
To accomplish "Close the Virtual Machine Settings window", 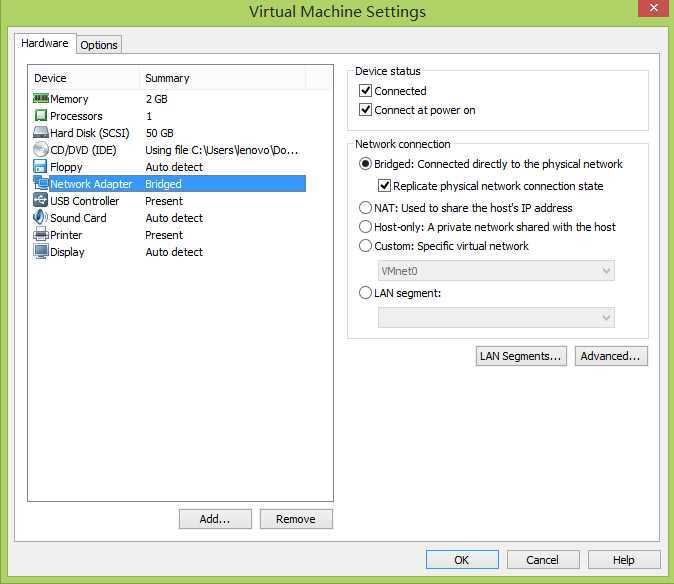I will click(x=653, y=8).
